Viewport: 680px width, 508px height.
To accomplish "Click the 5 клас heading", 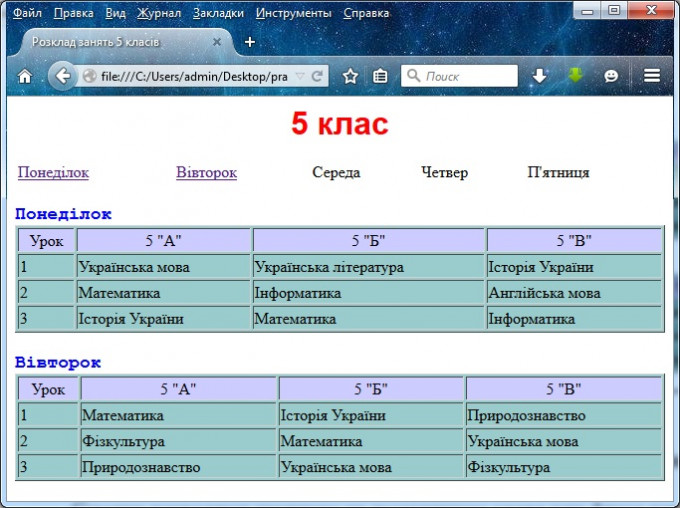I will (x=340, y=123).
